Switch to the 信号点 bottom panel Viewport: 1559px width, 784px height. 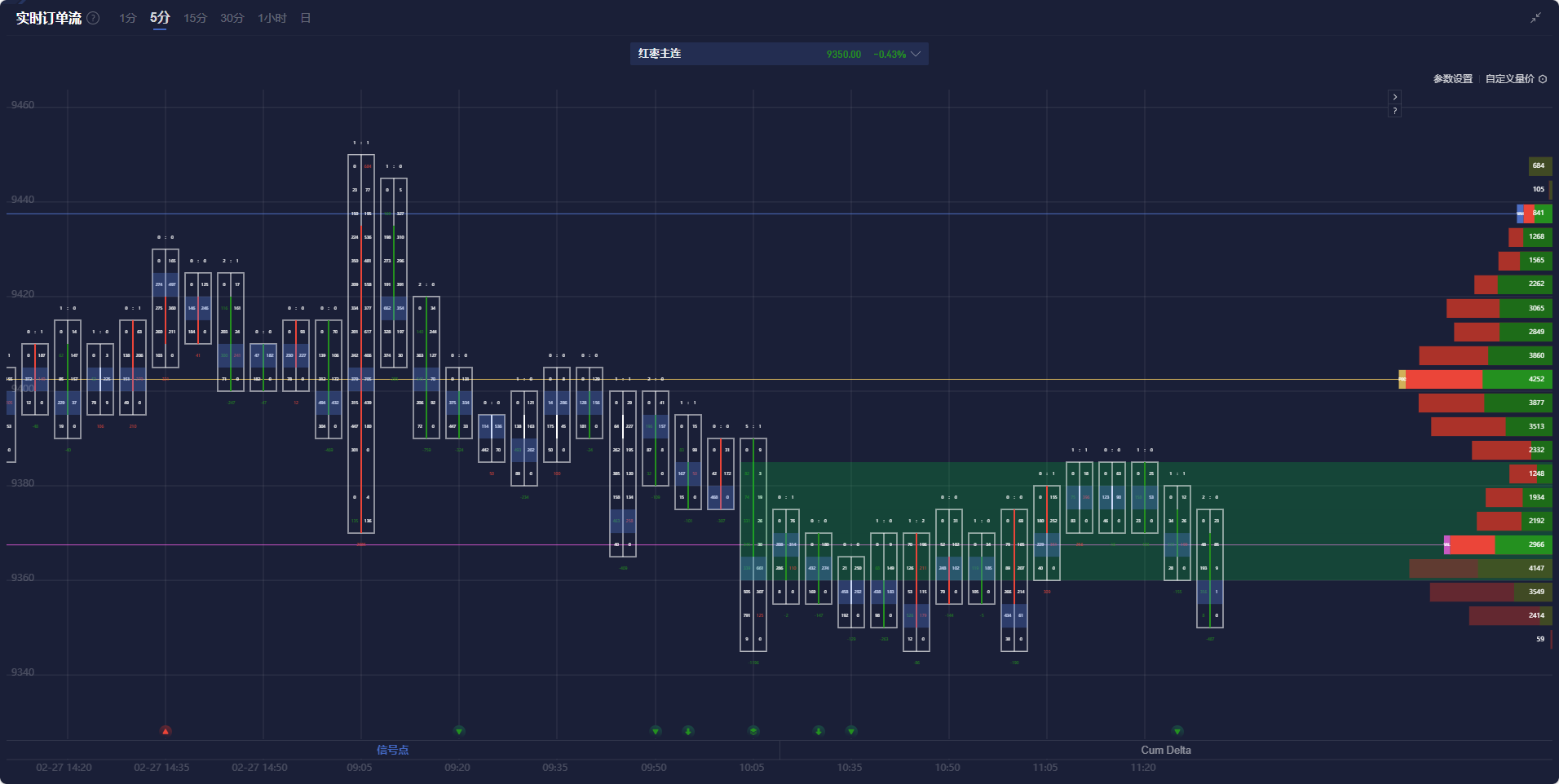[392, 750]
